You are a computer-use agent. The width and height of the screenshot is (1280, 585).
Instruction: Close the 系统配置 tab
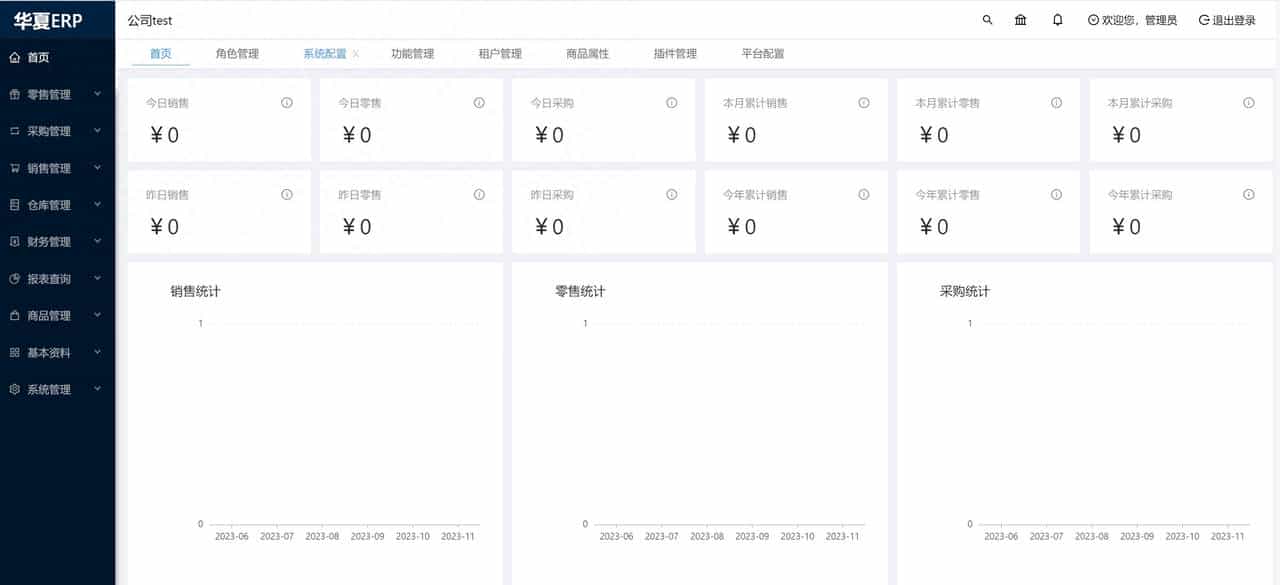tap(356, 54)
